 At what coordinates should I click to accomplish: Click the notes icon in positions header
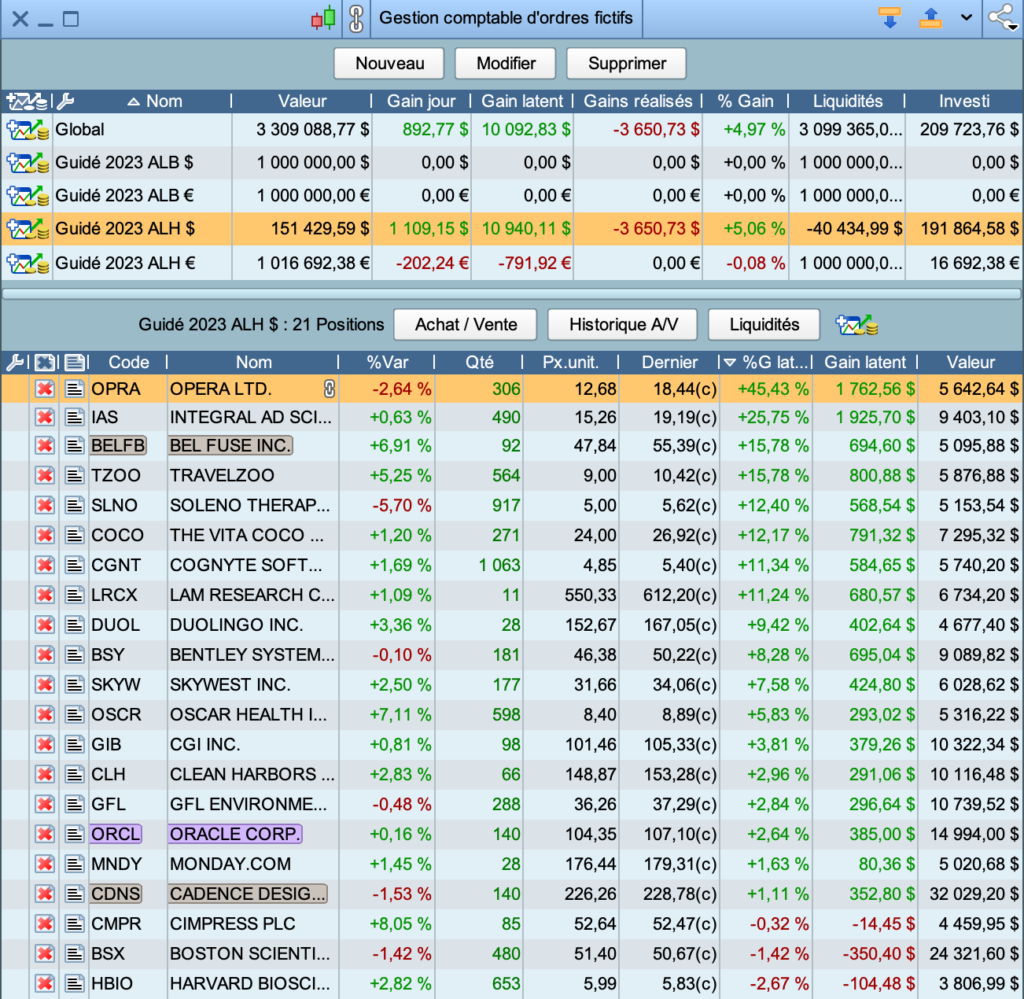74,362
